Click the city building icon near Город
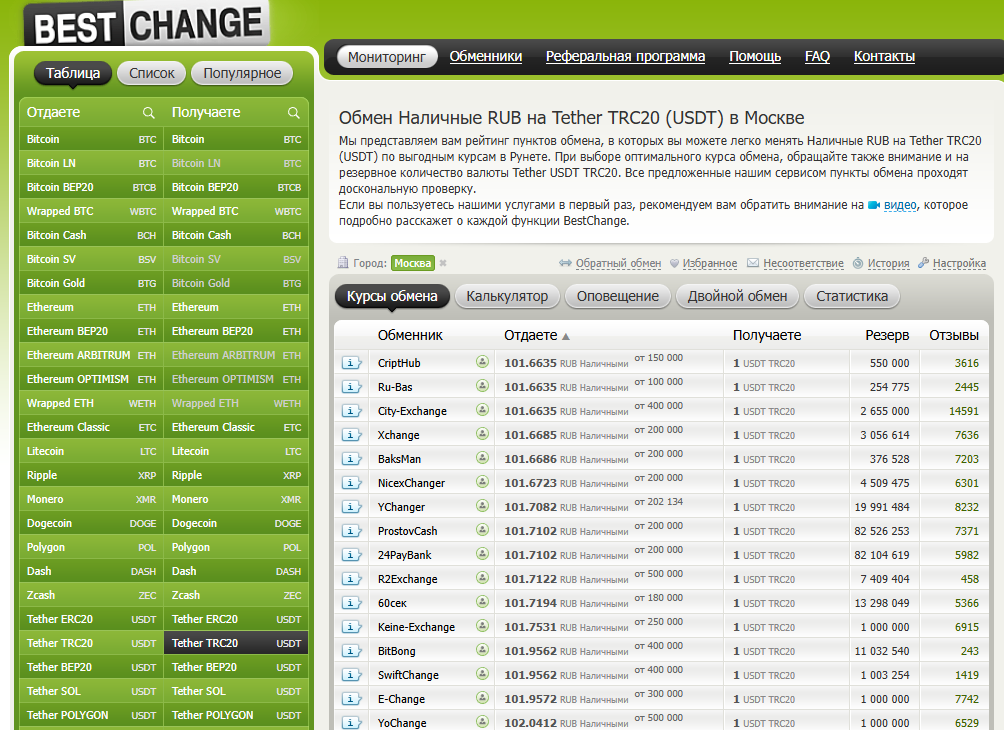This screenshot has width=1004, height=730. click(x=343, y=263)
